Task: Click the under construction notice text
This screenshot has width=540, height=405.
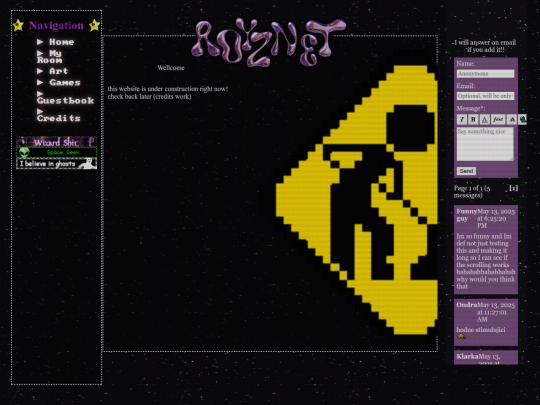Action: [x=168, y=93]
